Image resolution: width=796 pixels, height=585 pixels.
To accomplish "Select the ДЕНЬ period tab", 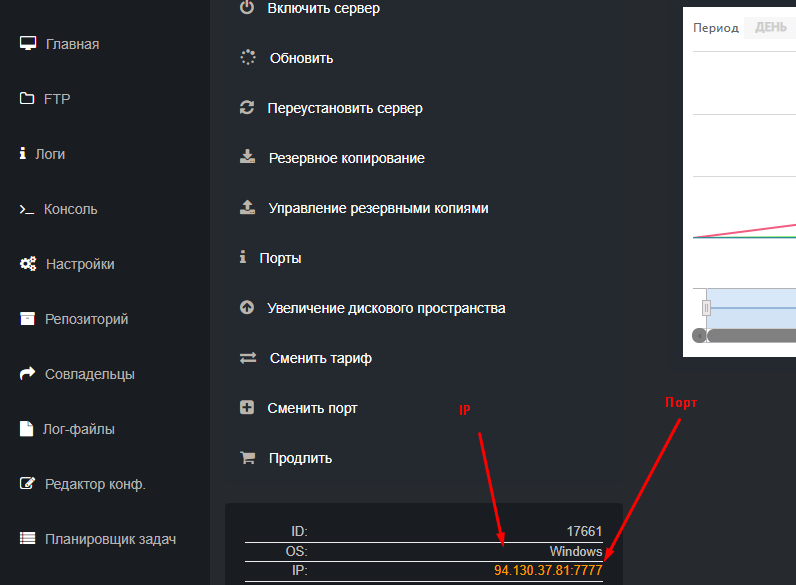I will (771, 28).
